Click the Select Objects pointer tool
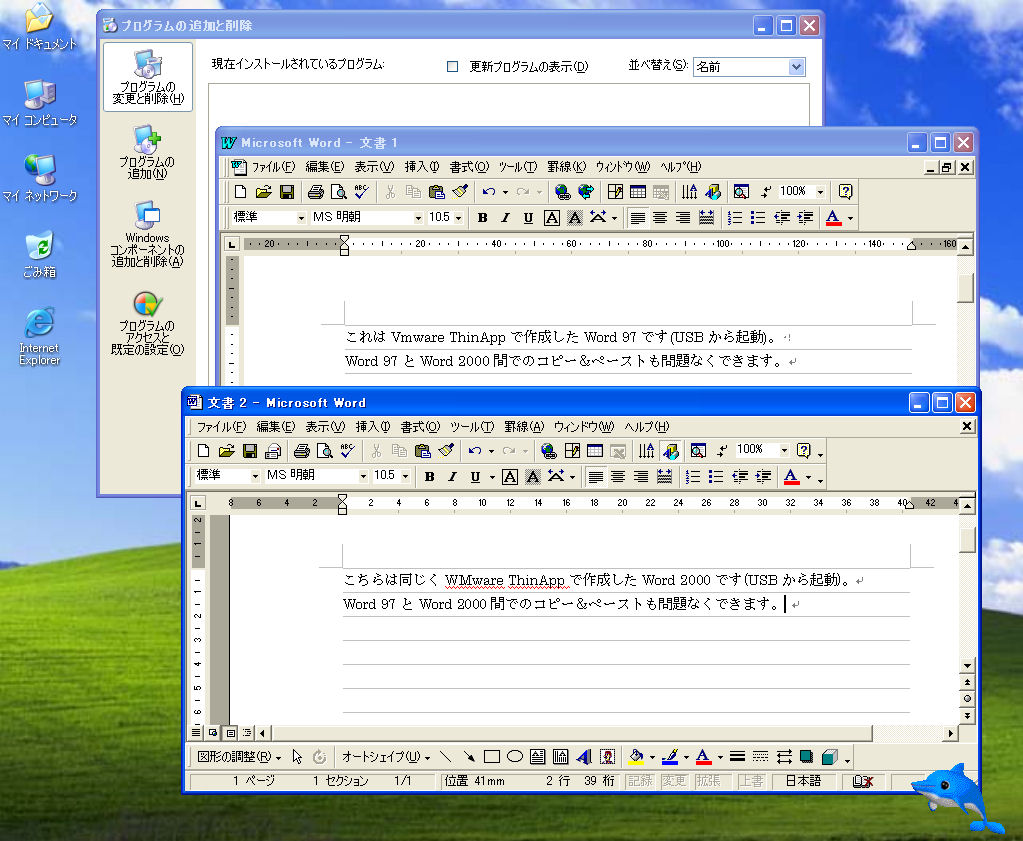Screen dimensions: 1023x841 click(x=297, y=757)
